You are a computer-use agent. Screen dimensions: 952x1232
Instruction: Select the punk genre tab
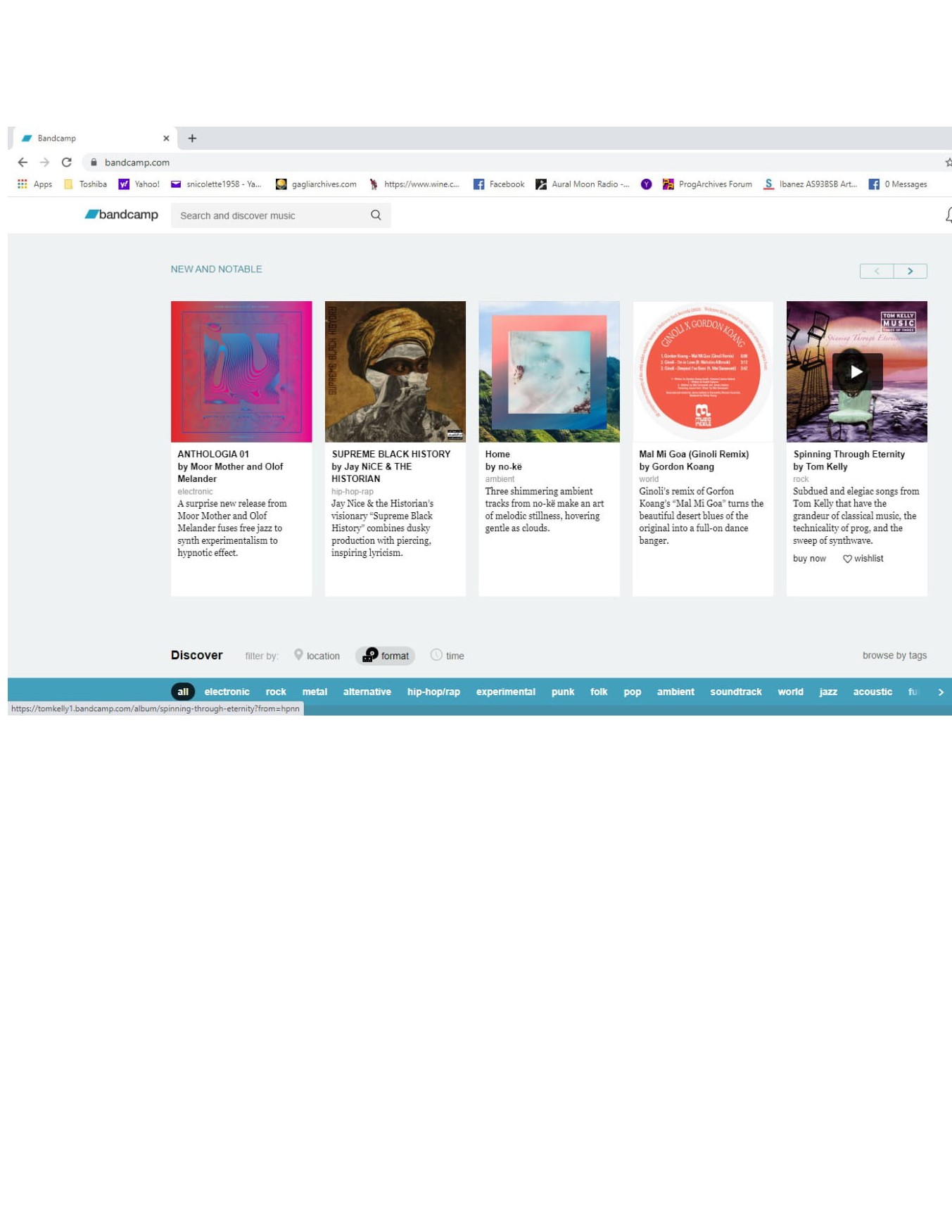coord(563,692)
